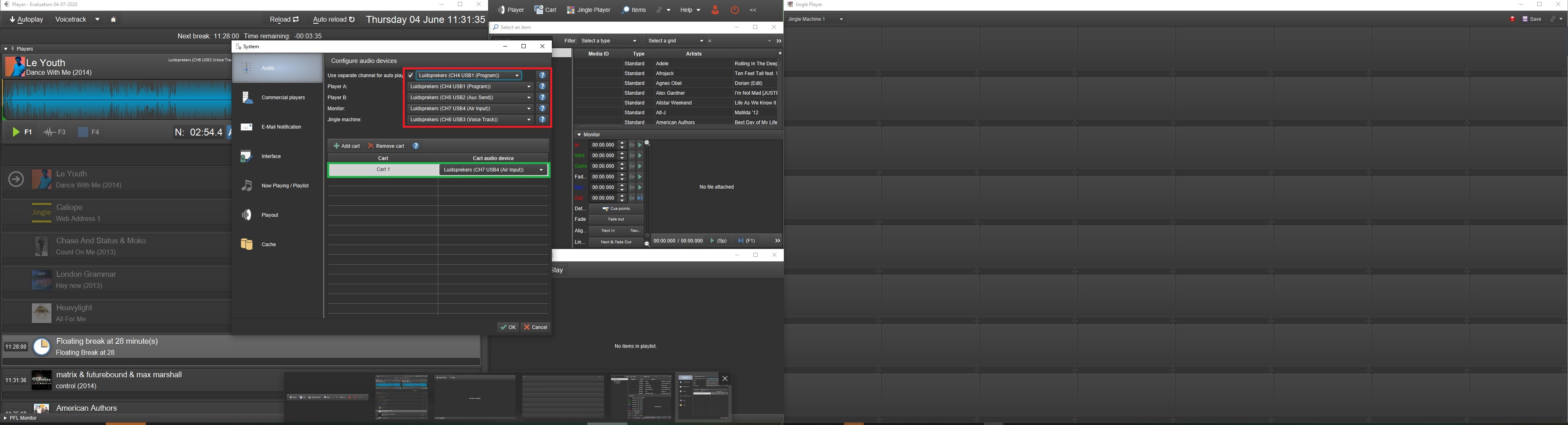Click OK to confirm System settings
This screenshot has height=425, width=1568.
[x=508, y=327]
